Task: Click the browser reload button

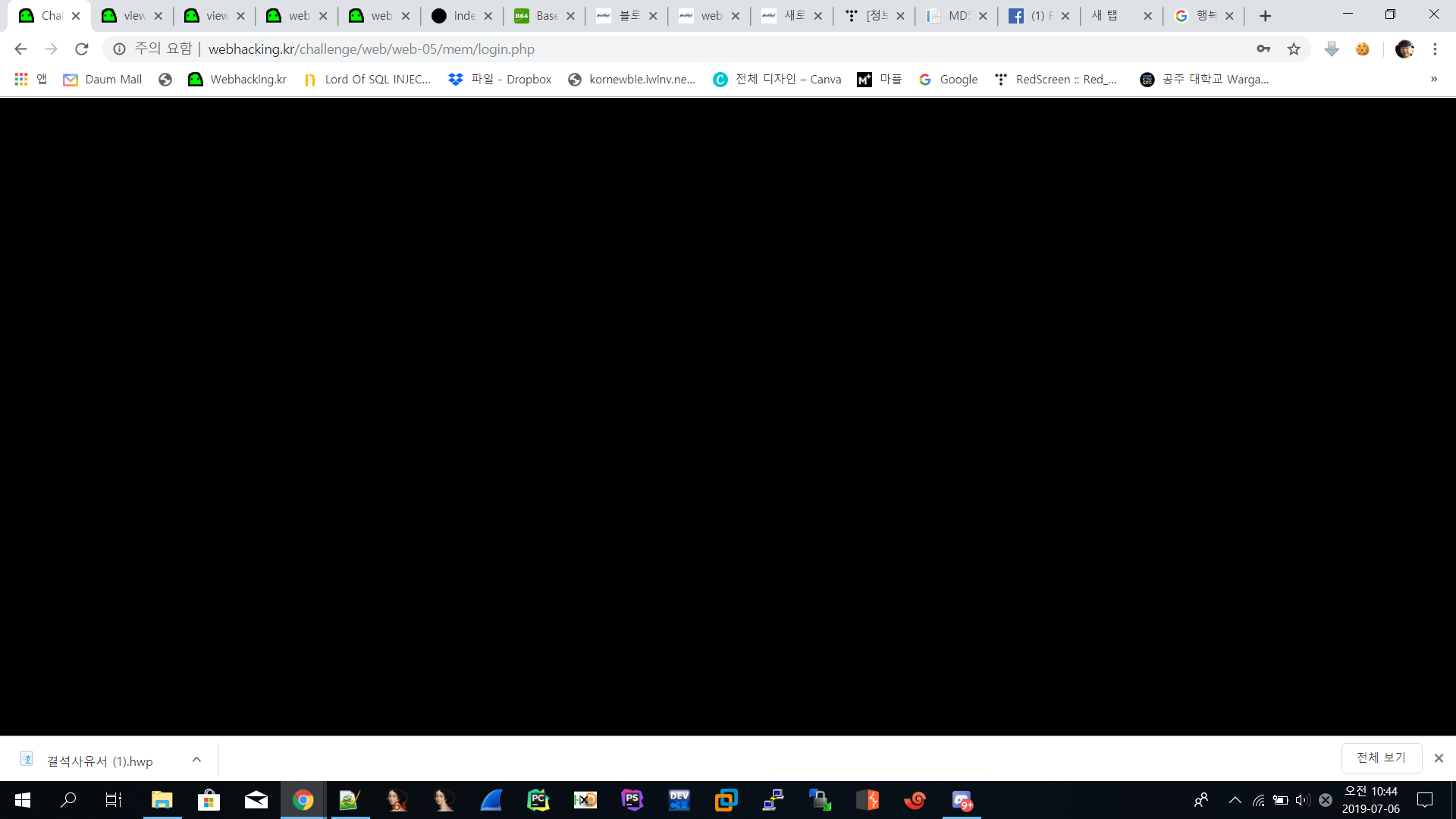Action: point(82,49)
